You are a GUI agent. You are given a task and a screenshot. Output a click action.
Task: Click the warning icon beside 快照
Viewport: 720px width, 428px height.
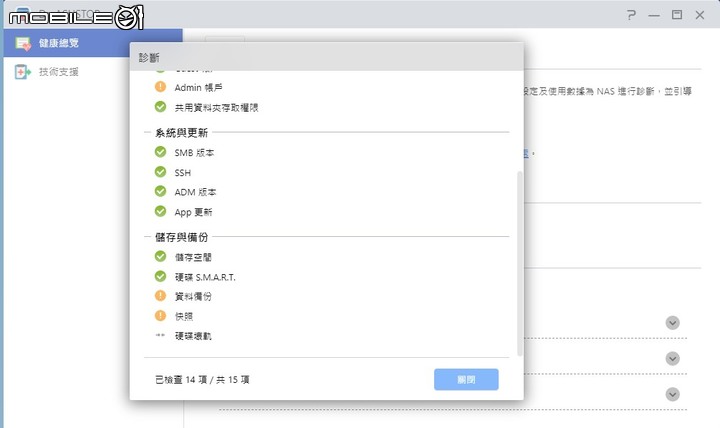point(160,315)
